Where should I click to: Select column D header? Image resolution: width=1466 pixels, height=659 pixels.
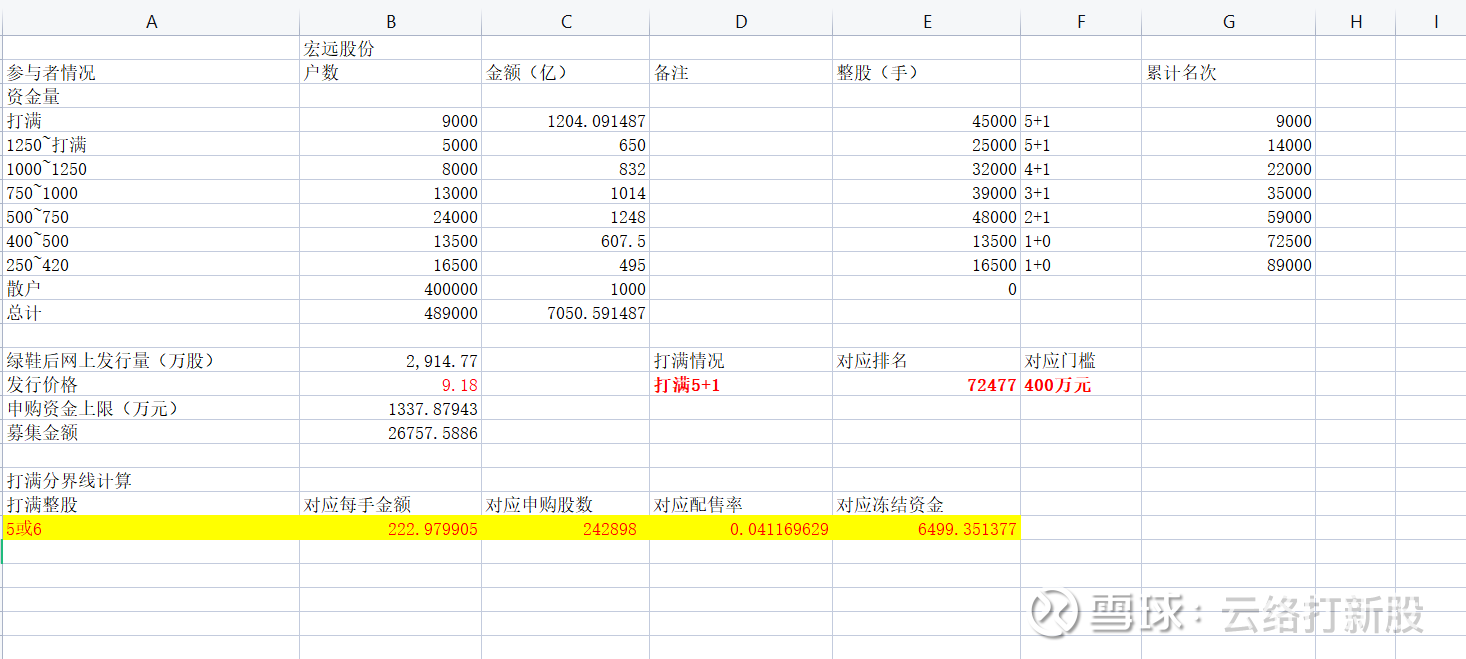[x=741, y=21]
